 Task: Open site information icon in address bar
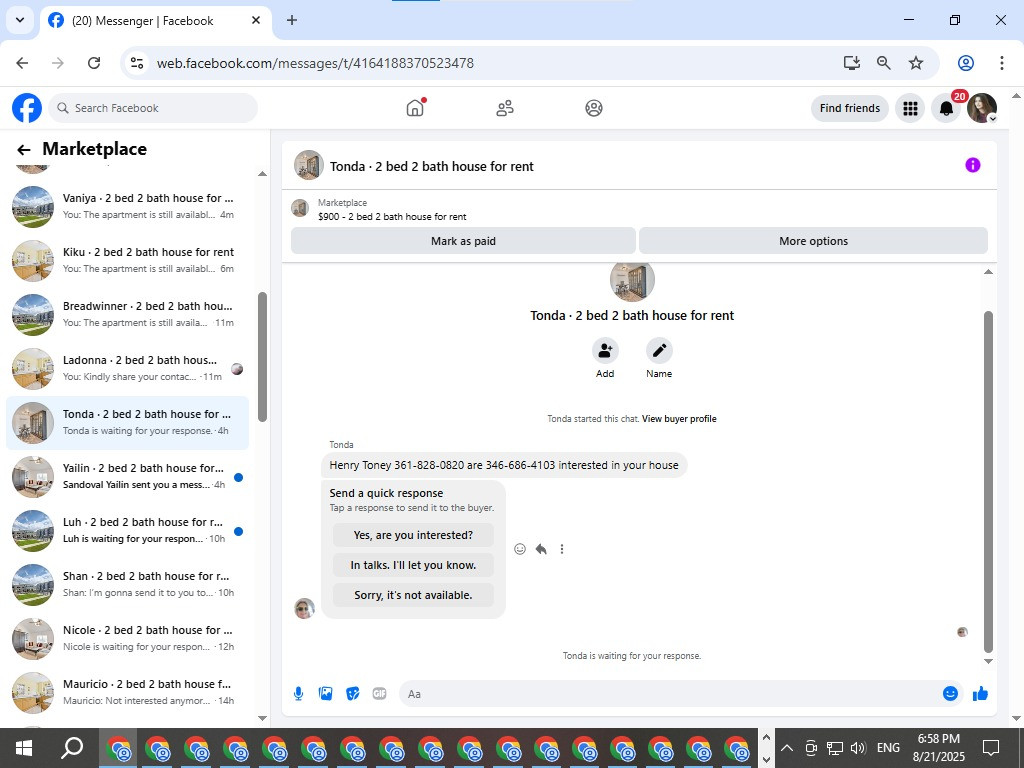point(136,63)
